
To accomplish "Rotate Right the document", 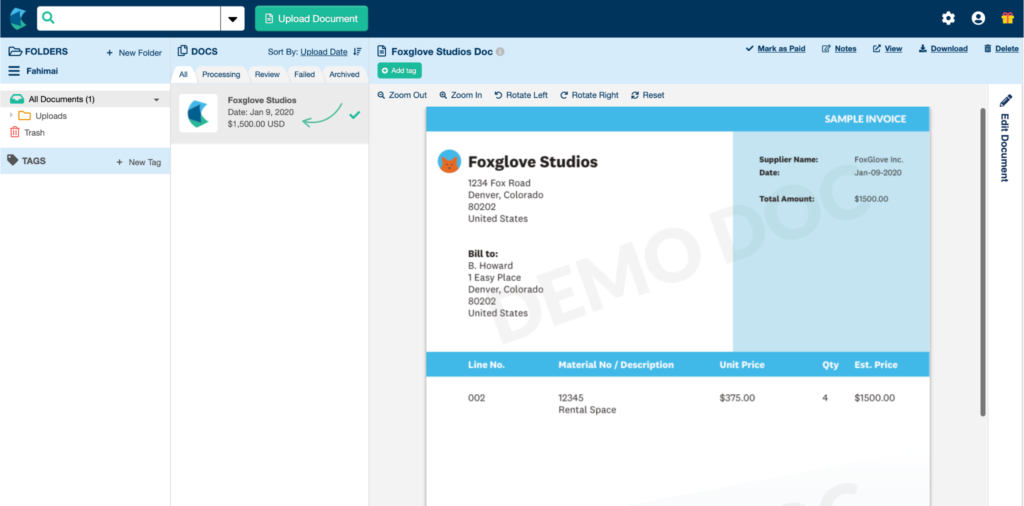I will tap(590, 95).
